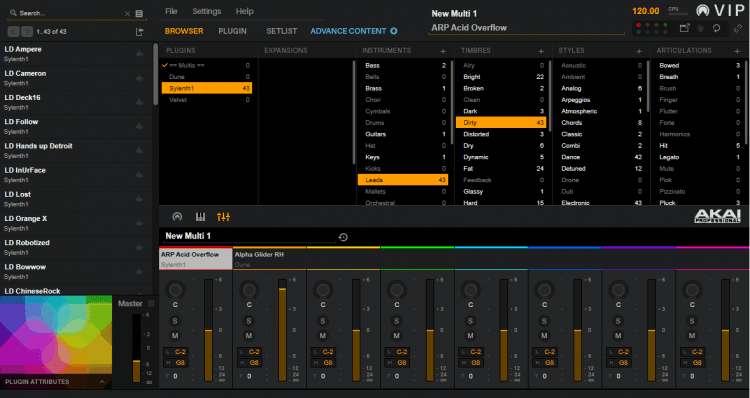Open the list view icon beside search

click(139, 13)
